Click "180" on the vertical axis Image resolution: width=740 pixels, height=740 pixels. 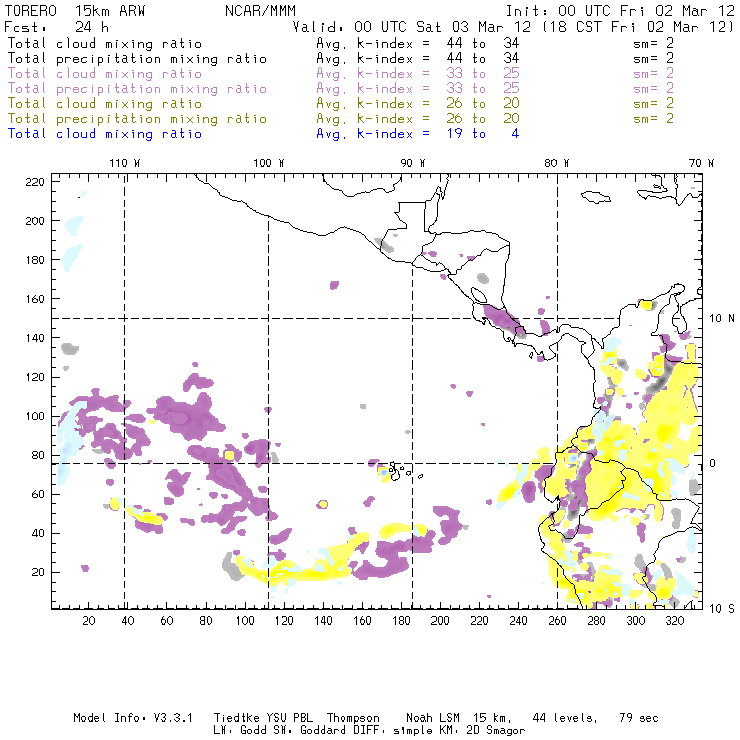[x=35, y=260]
